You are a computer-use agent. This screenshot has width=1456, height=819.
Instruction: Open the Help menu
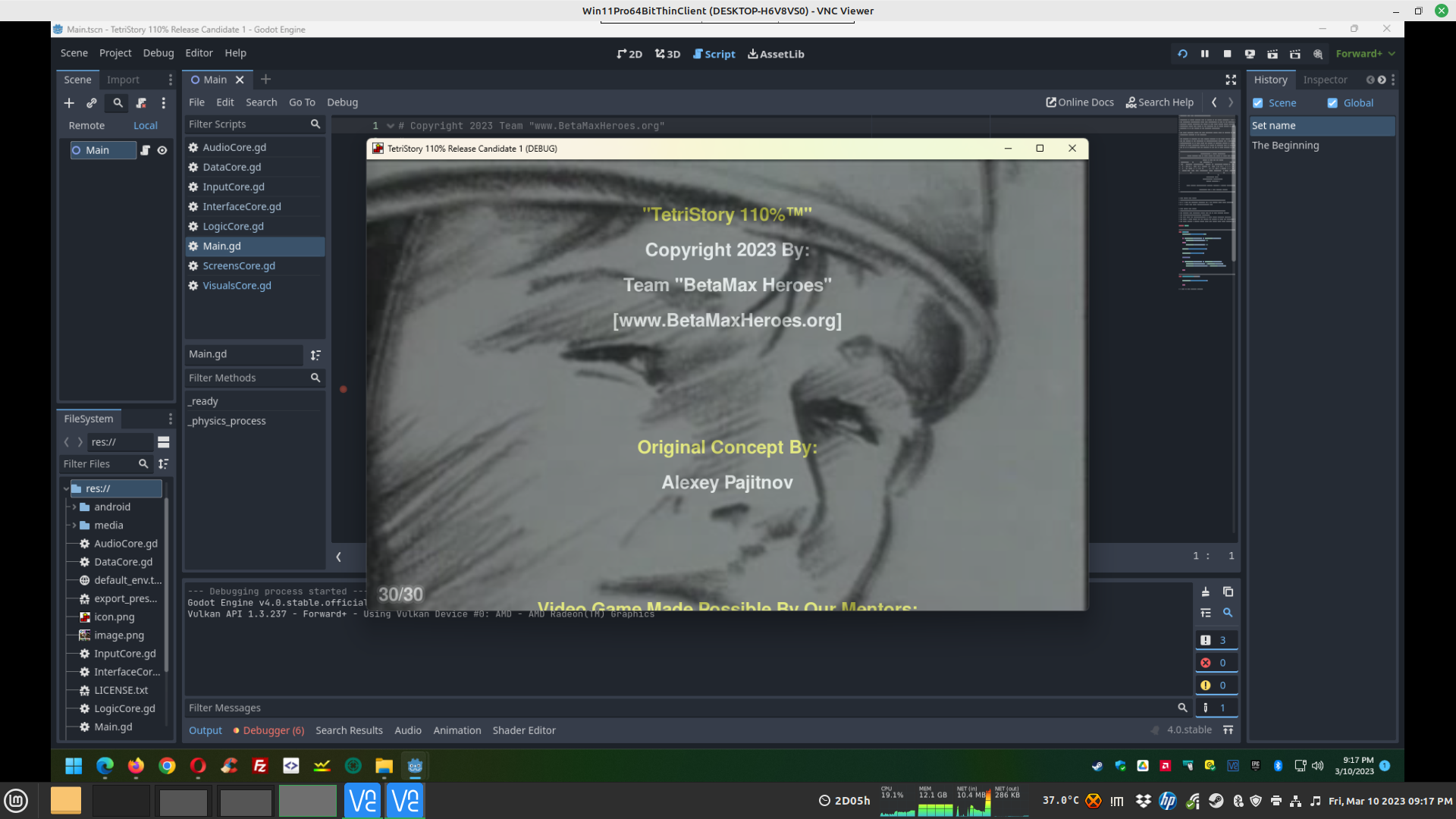tap(235, 53)
